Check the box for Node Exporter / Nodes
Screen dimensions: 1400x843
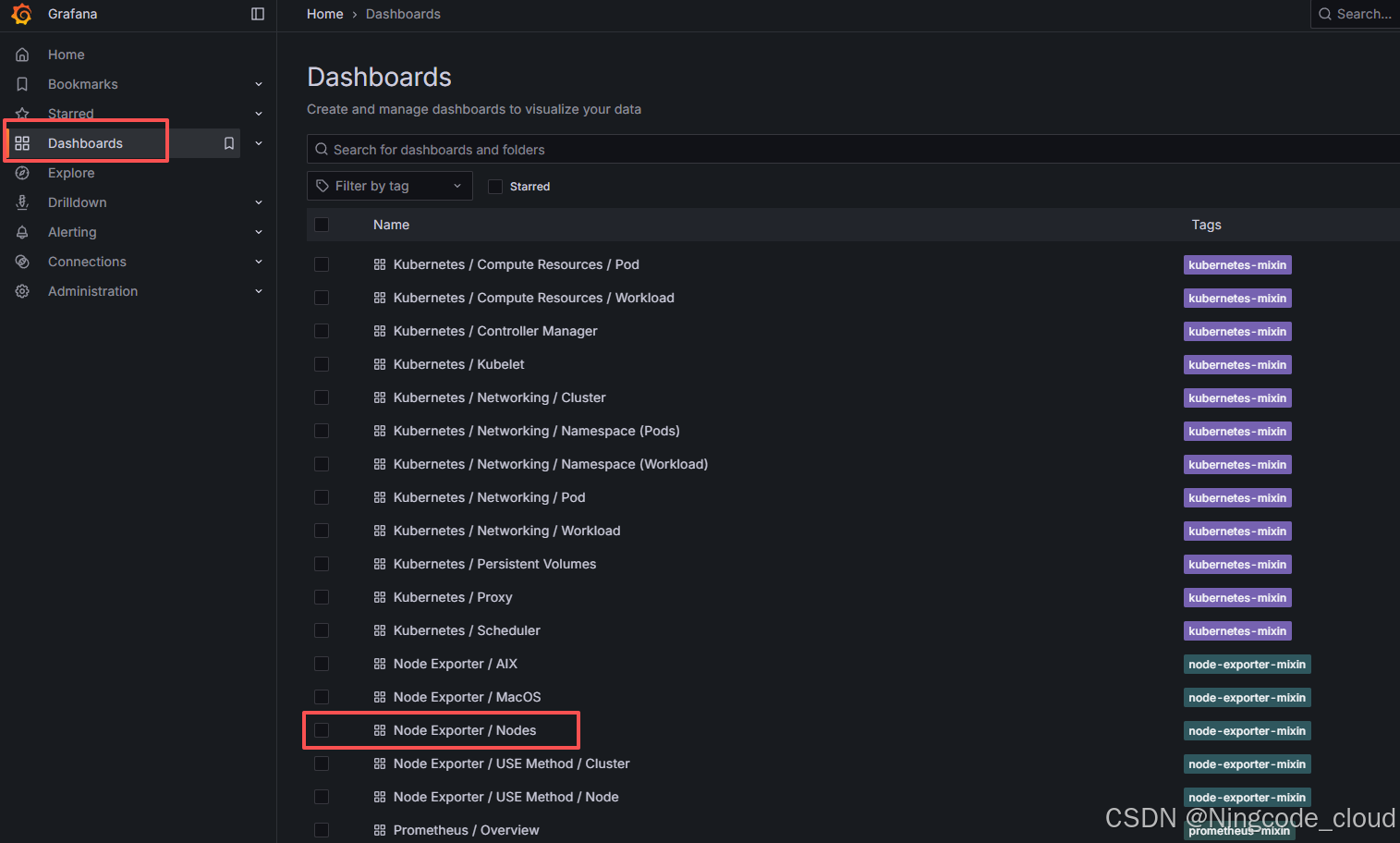[x=322, y=730]
